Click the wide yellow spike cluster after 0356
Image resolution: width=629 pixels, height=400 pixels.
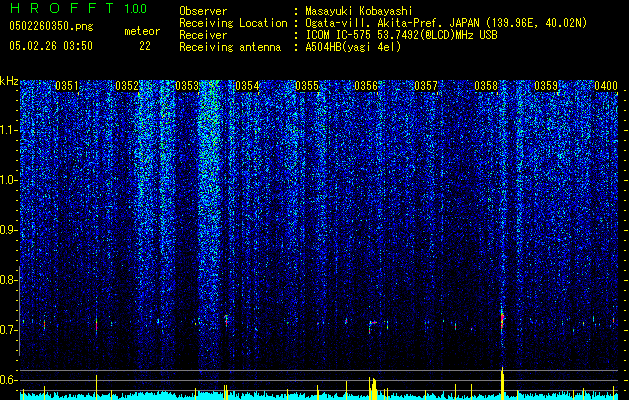[x=373, y=388]
